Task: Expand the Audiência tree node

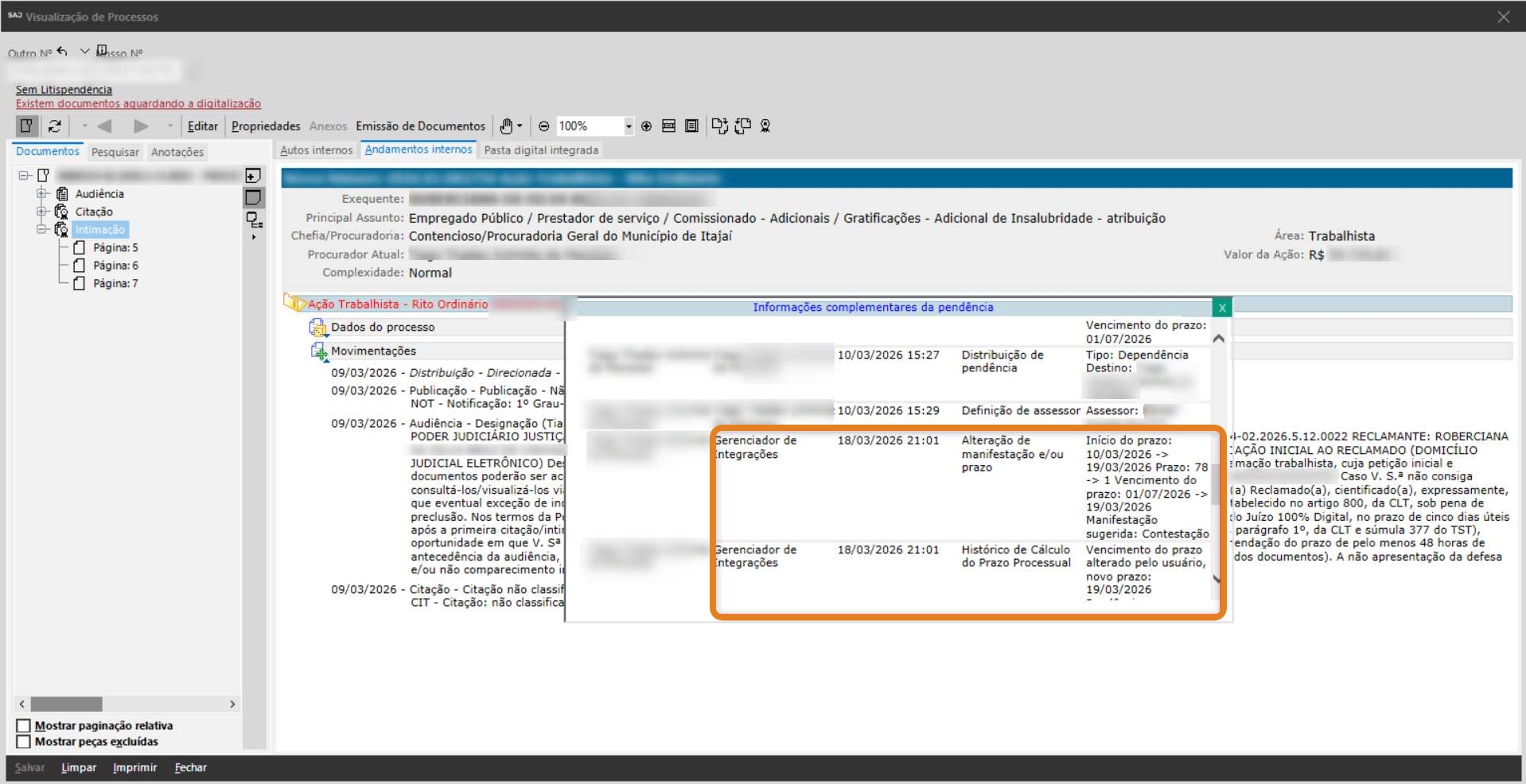Action: (42, 193)
